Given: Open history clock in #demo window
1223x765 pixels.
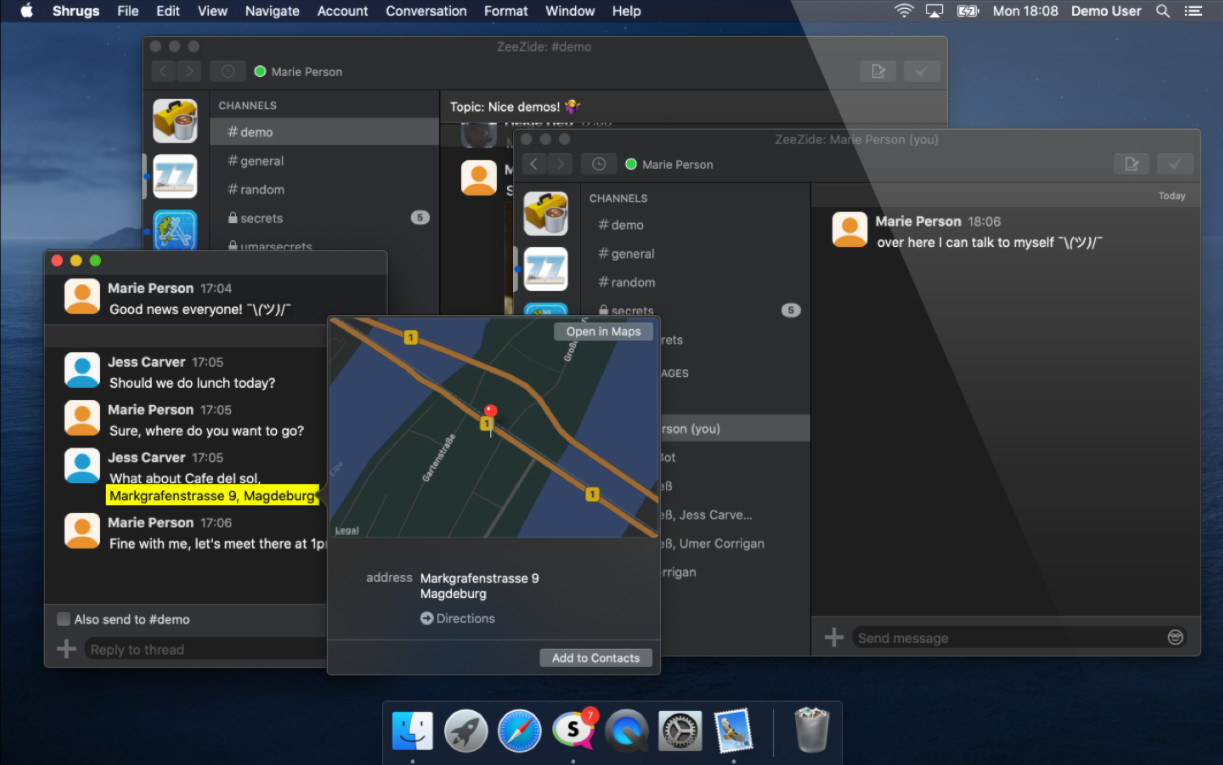Looking at the screenshot, I should [x=228, y=71].
